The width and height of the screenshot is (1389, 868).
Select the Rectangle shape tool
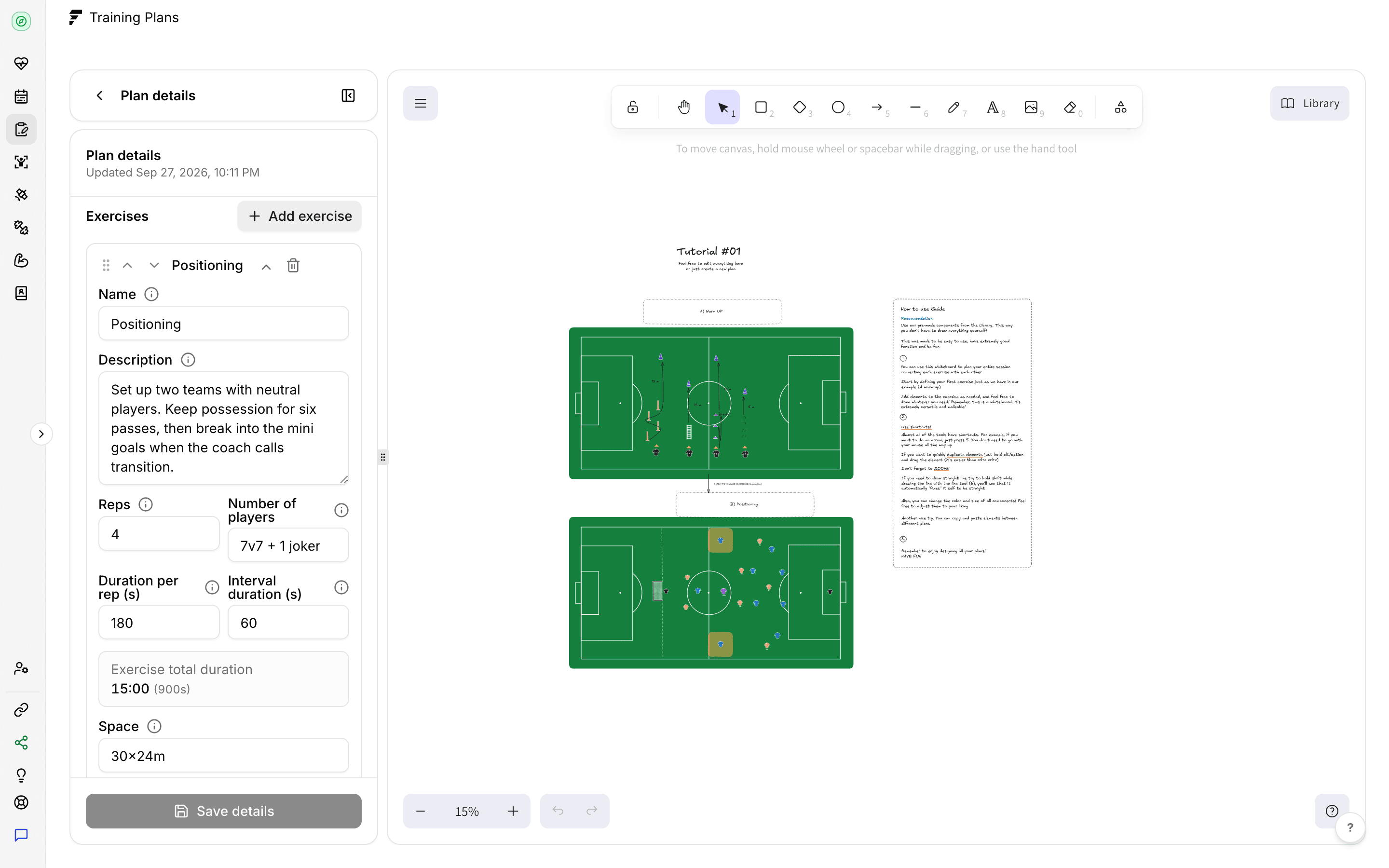click(761, 108)
